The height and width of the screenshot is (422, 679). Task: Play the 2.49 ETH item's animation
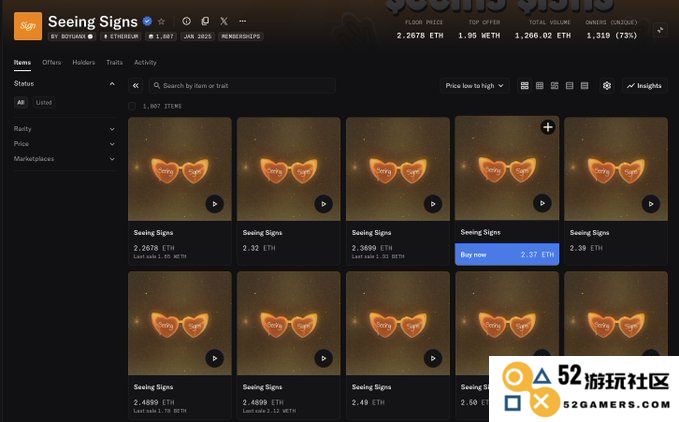pos(433,358)
